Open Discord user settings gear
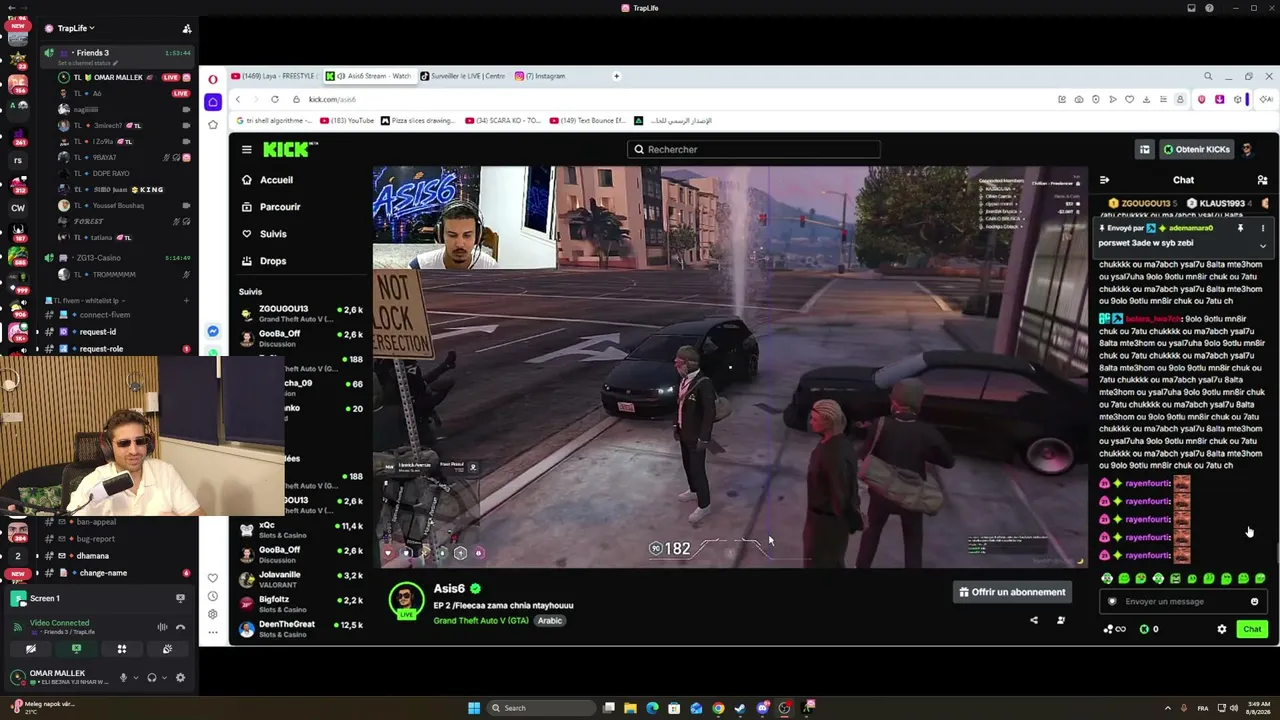1280x720 pixels. point(180,677)
